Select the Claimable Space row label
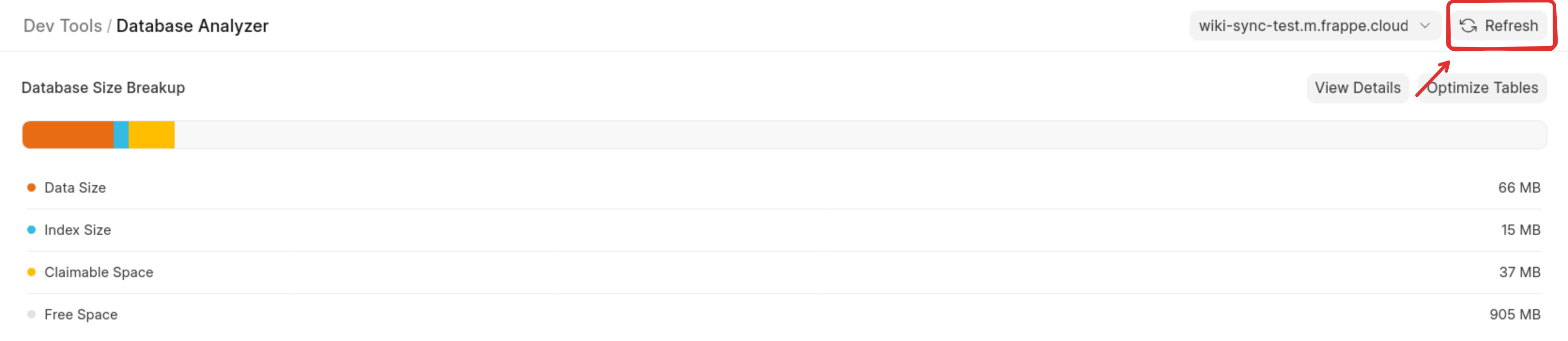The height and width of the screenshot is (341, 1568). (99, 272)
